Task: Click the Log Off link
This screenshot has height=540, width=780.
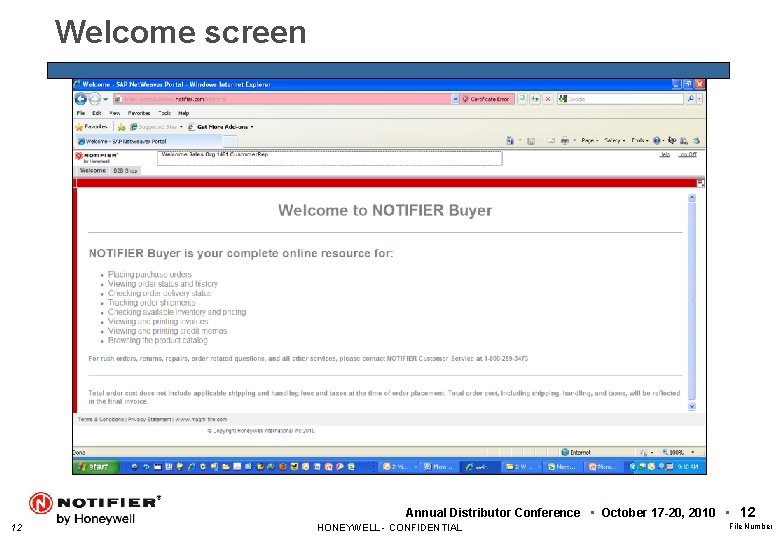Action: click(688, 155)
